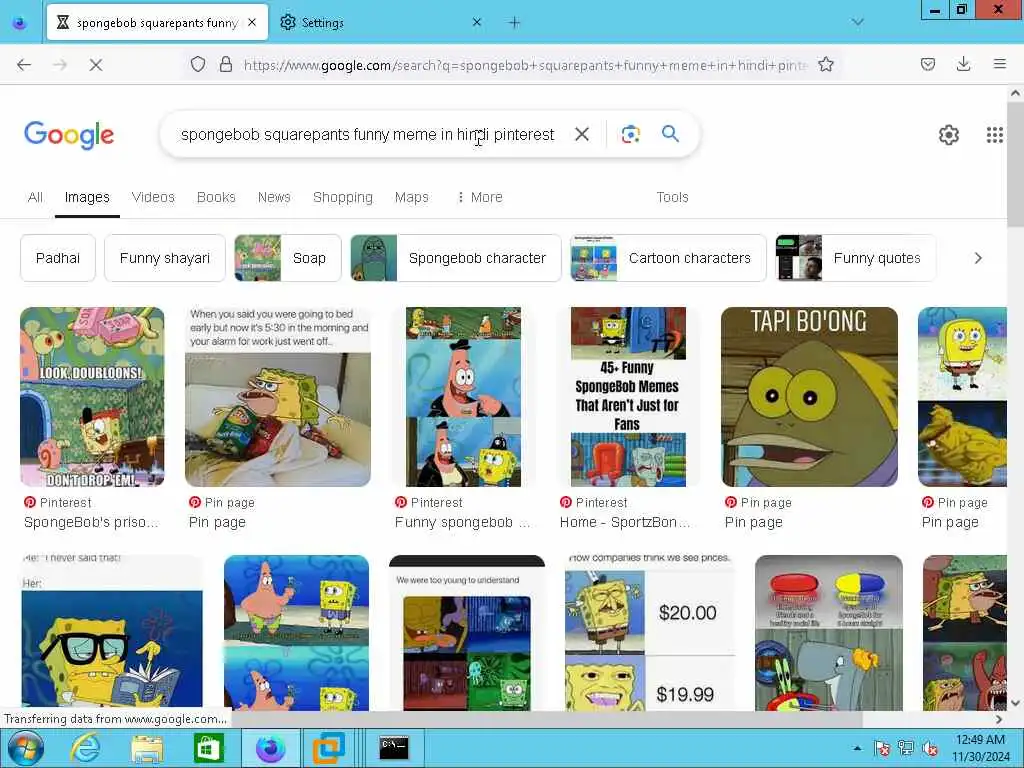Select the Funny quotes chip
This screenshot has height=768, width=1024.
click(856, 258)
